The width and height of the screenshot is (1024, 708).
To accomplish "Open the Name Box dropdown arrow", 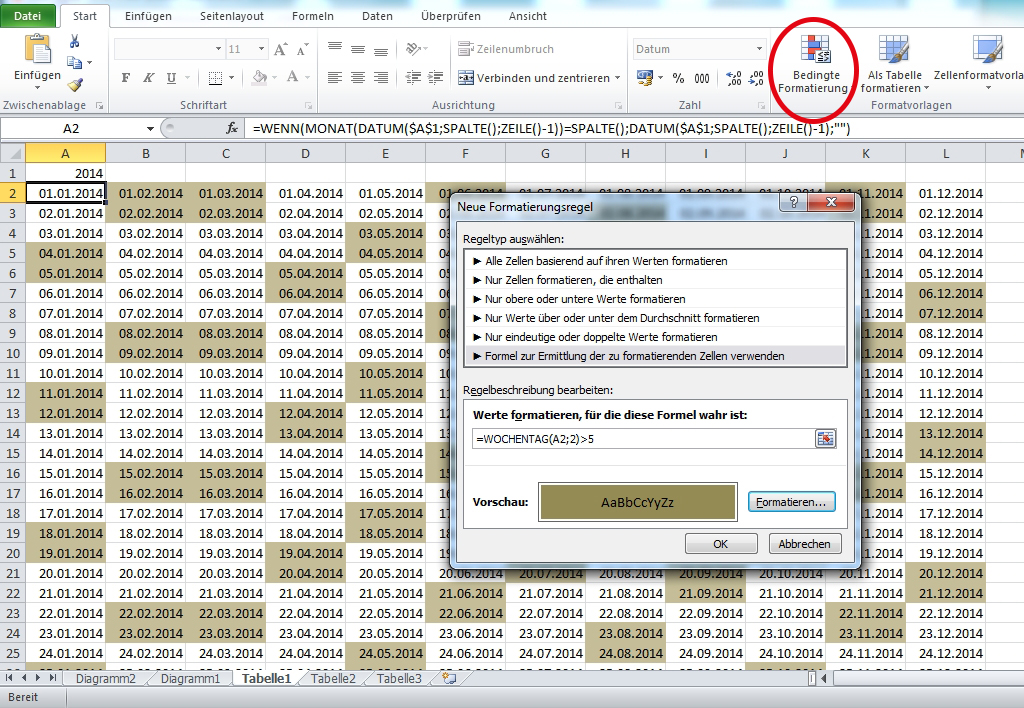I will pyautogui.click(x=150, y=129).
